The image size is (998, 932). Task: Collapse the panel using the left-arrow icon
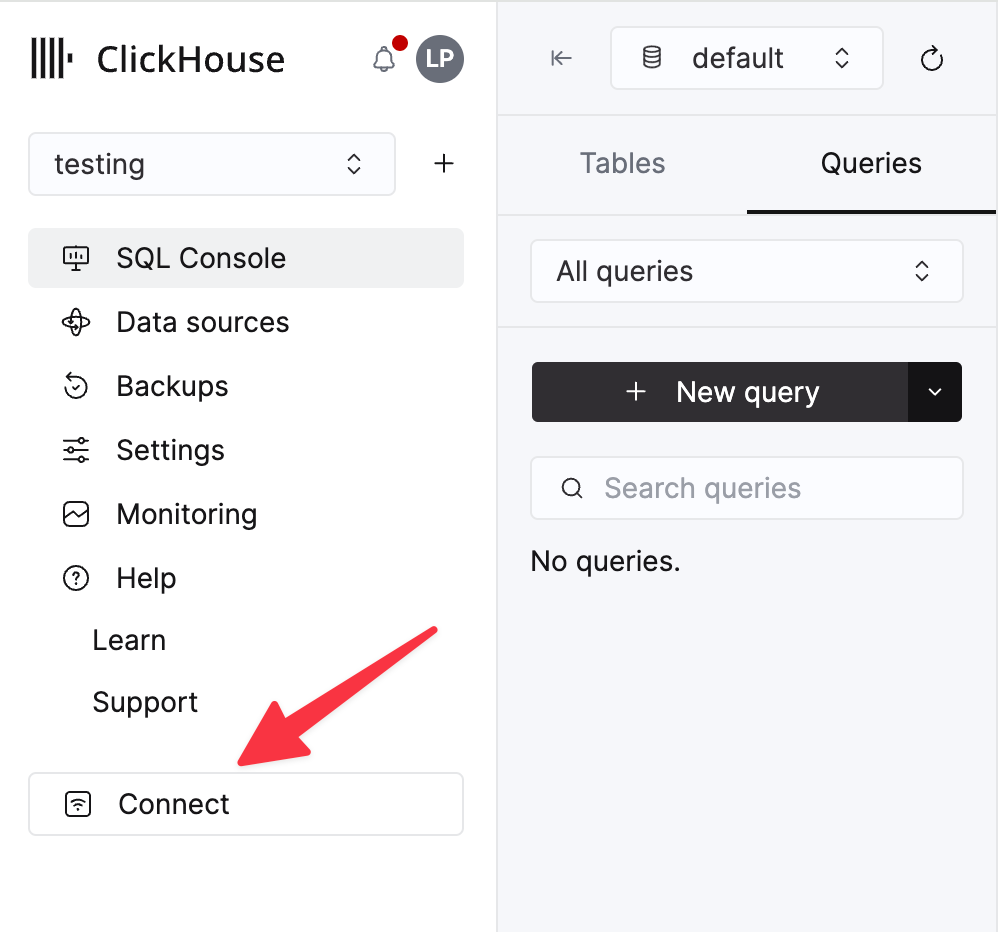coord(561,58)
